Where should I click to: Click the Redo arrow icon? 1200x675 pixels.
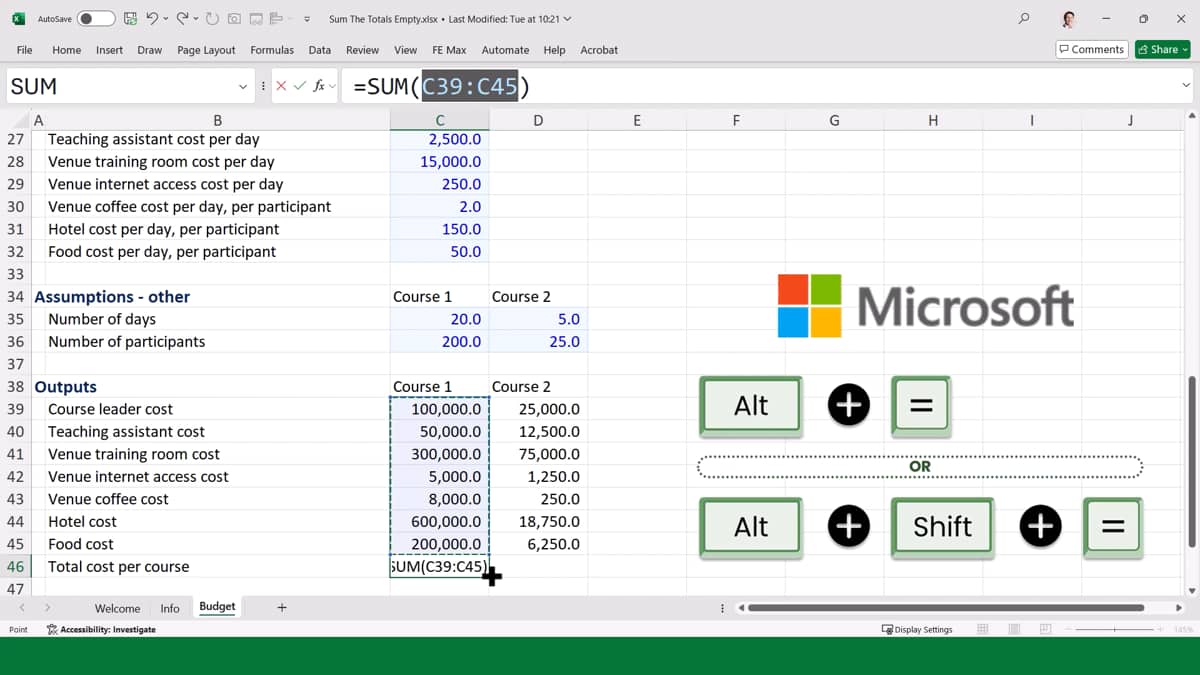[x=183, y=19]
